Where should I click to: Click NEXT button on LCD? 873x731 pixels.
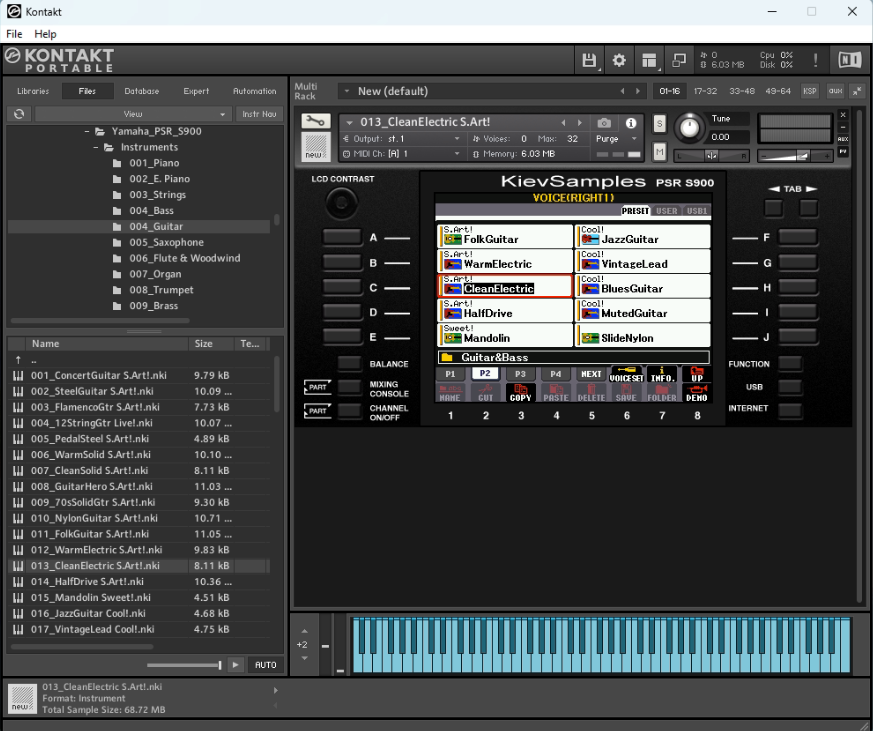591,374
